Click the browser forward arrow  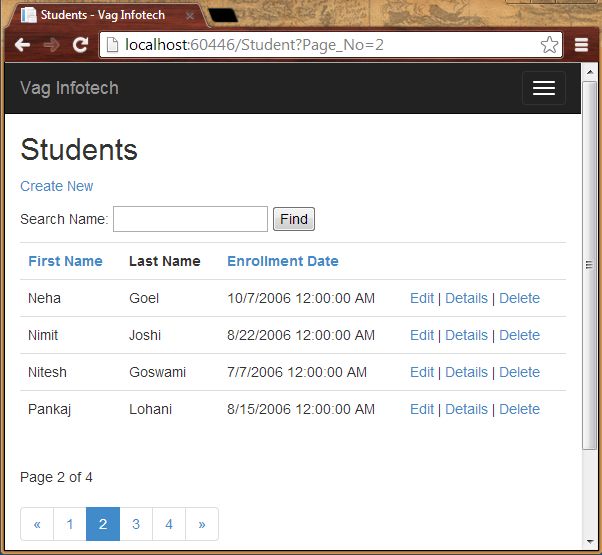pyautogui.click(x=51, y=45)
